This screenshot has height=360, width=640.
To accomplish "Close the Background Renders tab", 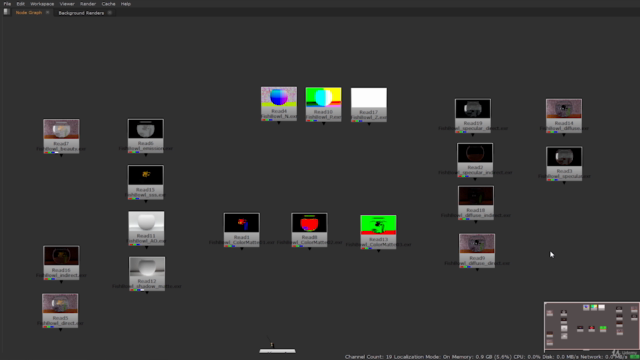I will pyautogui.click(x=110, y=13).
